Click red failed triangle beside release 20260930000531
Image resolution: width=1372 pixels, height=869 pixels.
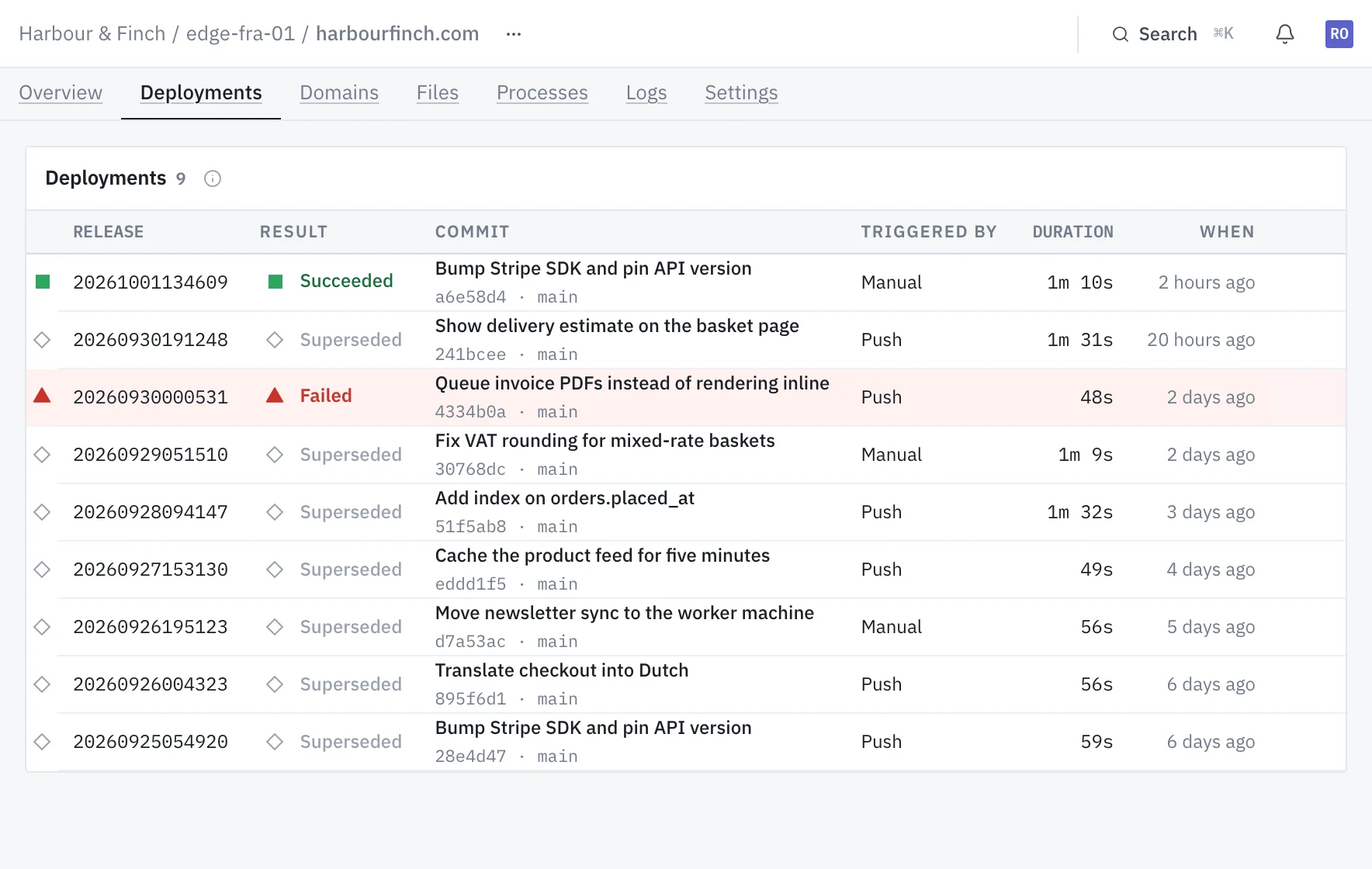tap(43, 396)
